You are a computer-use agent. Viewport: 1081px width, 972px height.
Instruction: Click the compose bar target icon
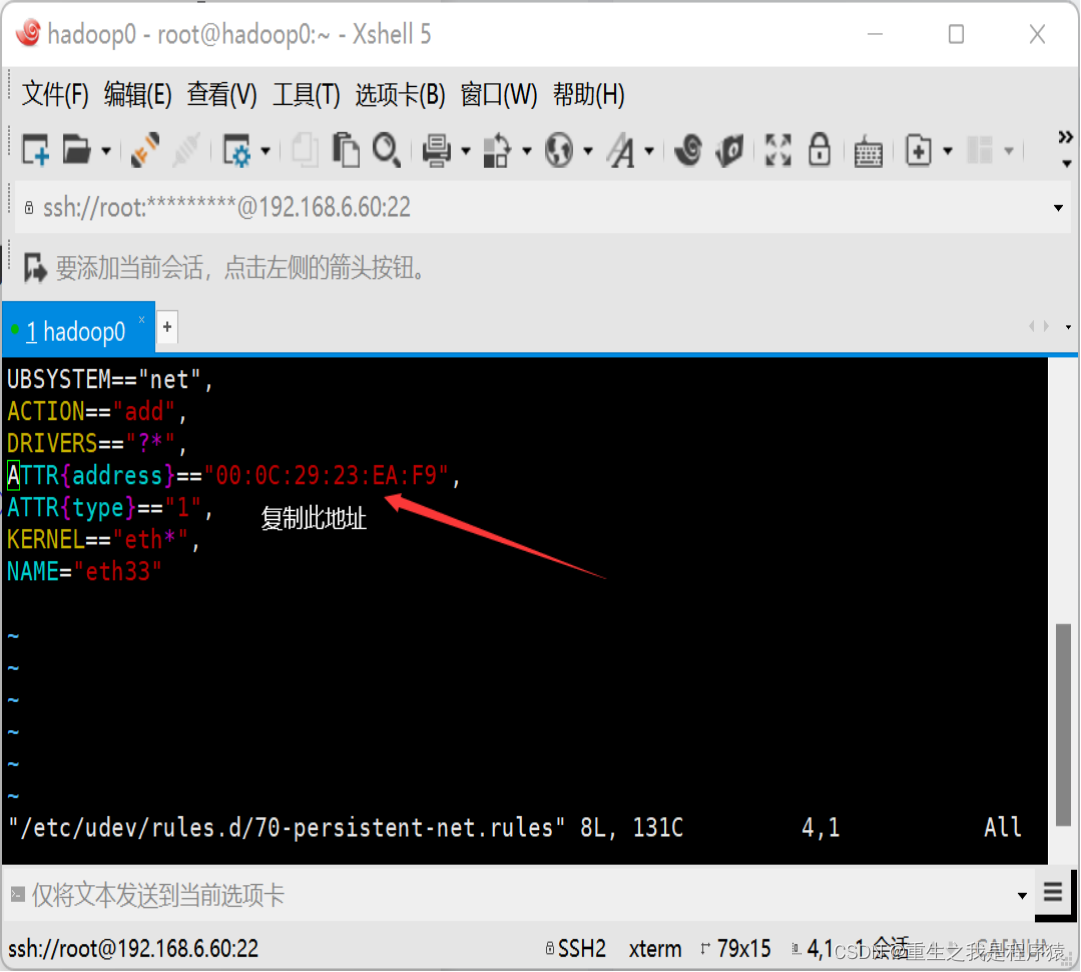(x=18, y=895)
